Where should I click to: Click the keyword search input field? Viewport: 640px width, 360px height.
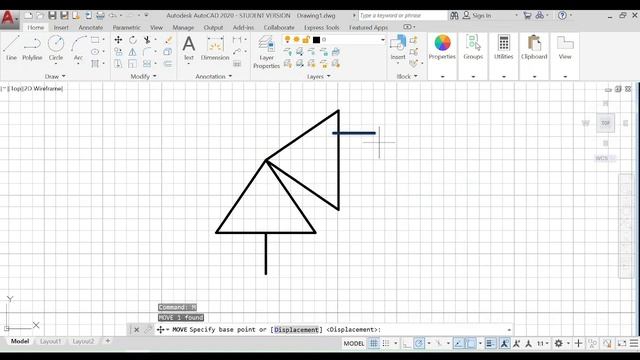click(403, 16)
